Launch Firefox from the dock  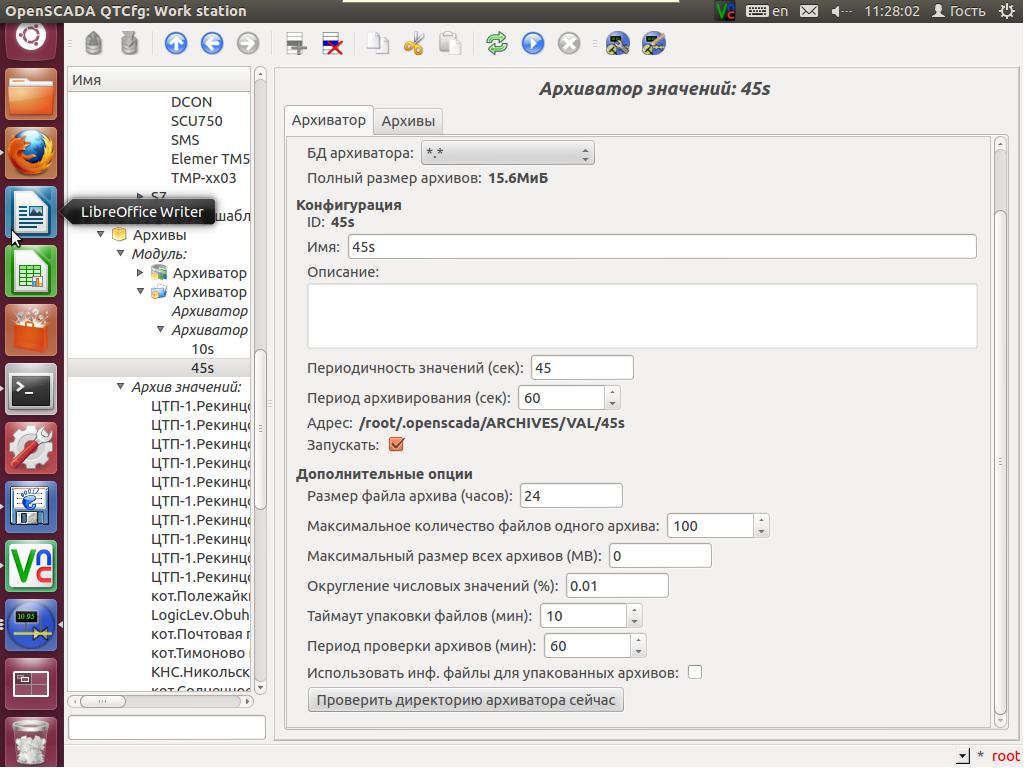tap(32, 153)
